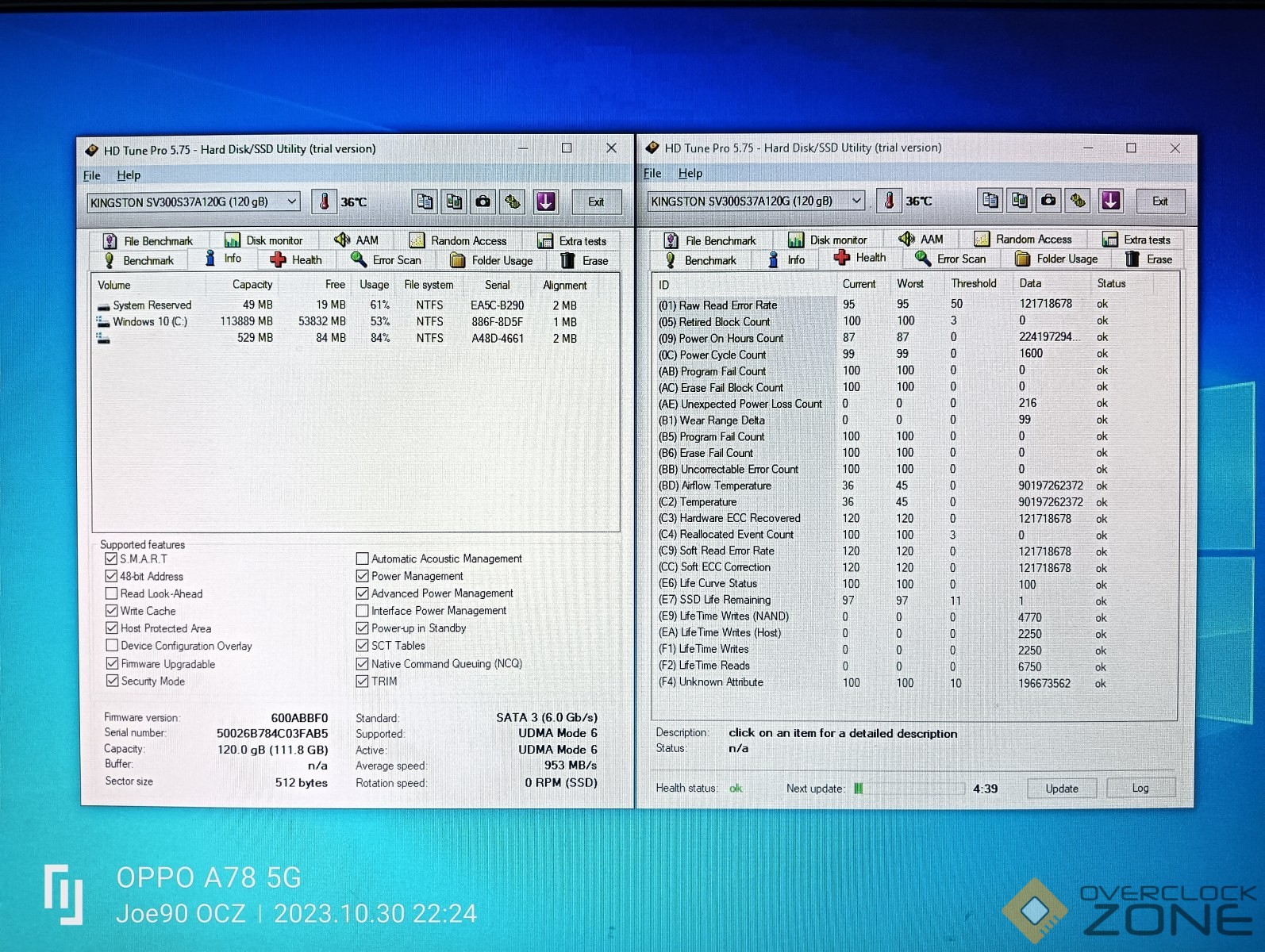The width and height of the screenshot is (1265, 952).
Task: Switch to Info tab in right window
Action: pyautogui.click(x=787, y=259)
